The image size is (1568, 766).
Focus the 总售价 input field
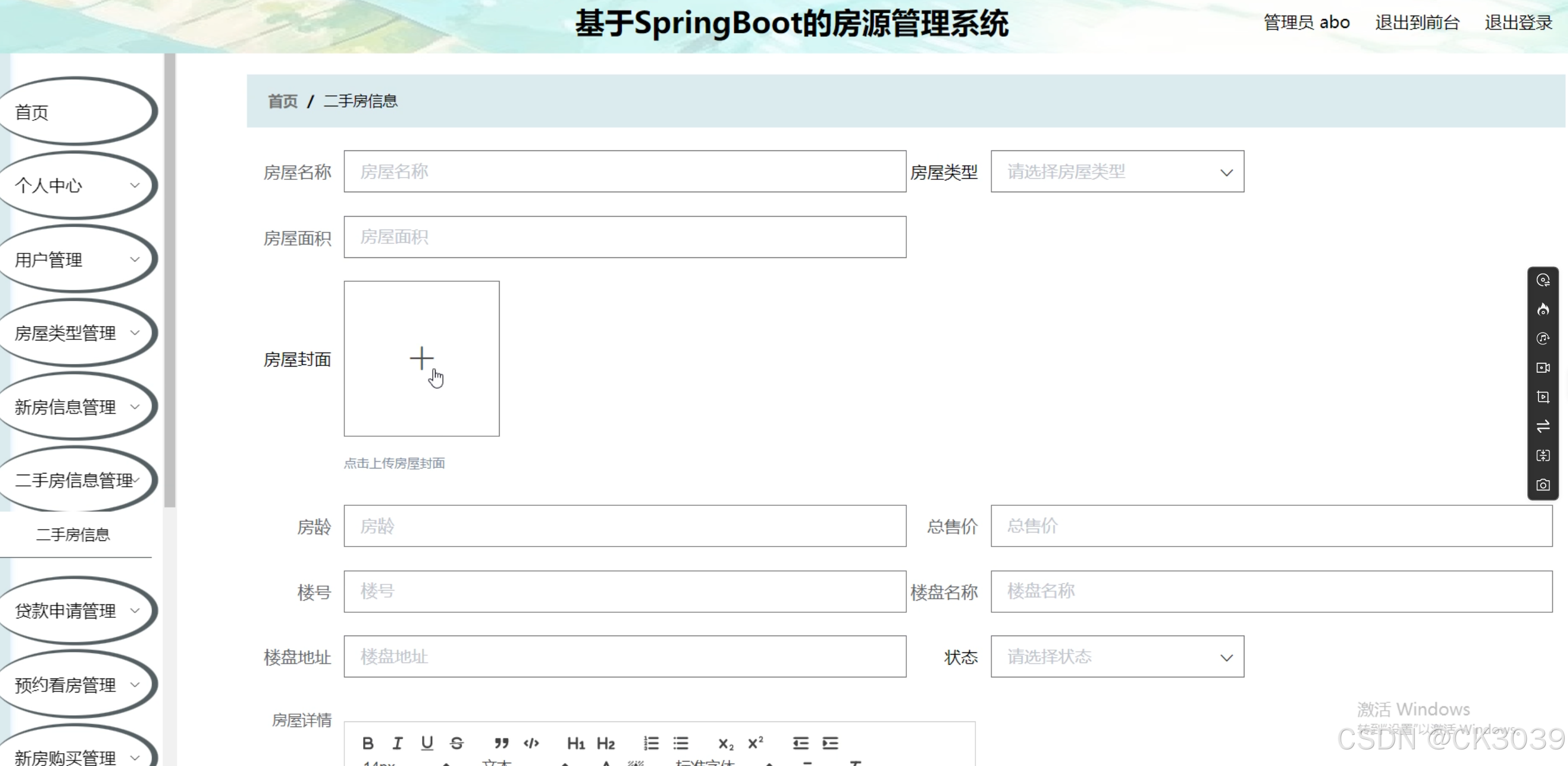point(1272,526)
